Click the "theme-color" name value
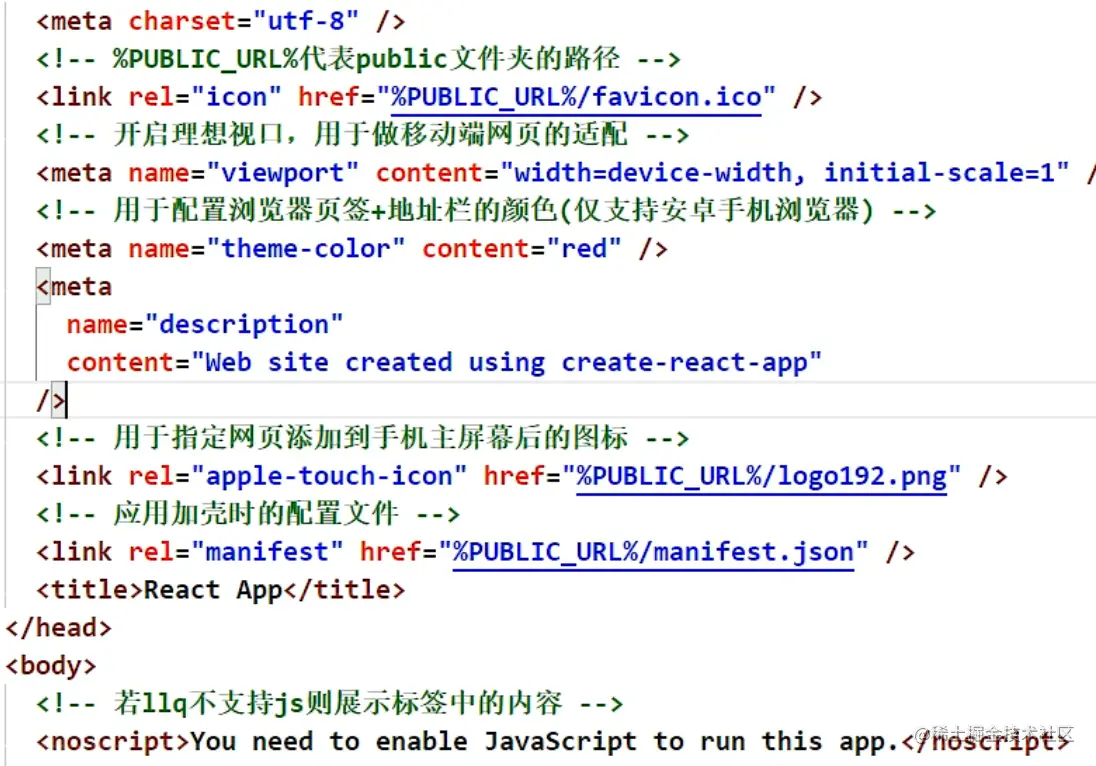1096x766 pixels. pyautogui.click(x=305, y=248)
